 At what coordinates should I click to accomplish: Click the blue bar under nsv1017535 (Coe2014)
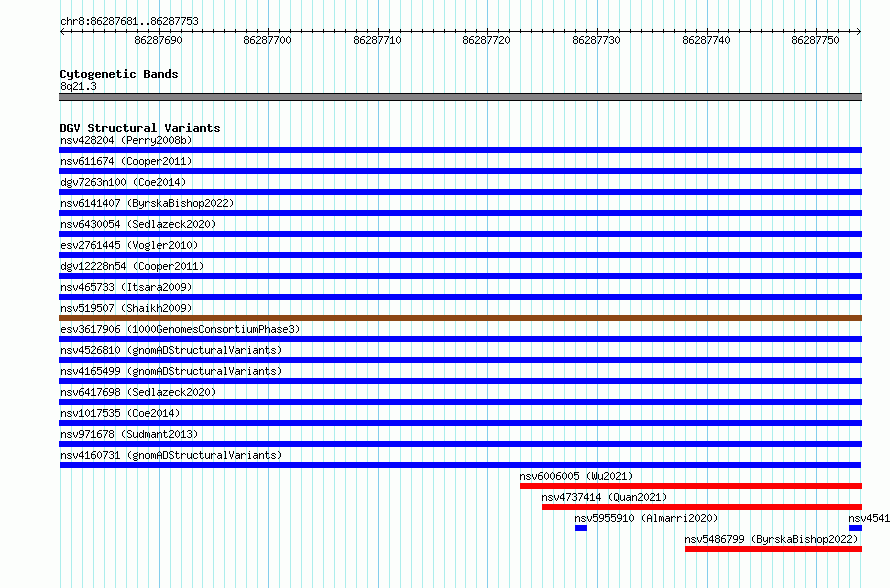click(460, 423)
